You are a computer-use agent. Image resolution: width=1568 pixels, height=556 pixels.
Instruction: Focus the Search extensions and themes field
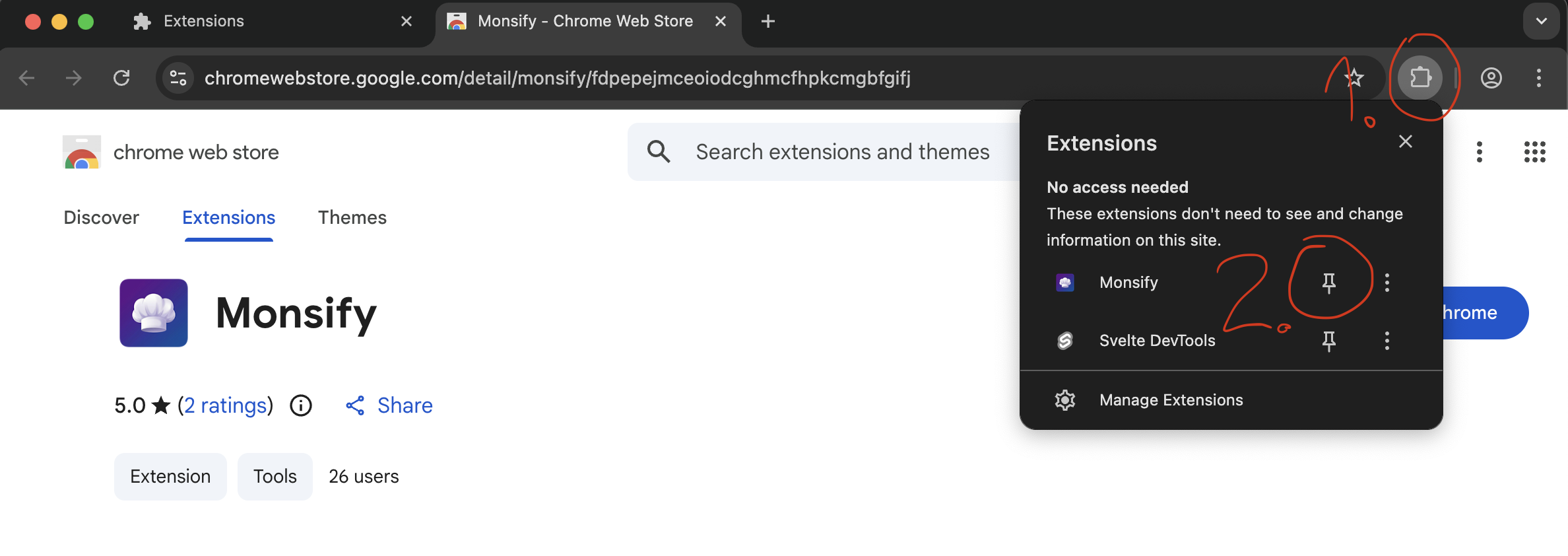pyautogui.click(x=843, y=152)
